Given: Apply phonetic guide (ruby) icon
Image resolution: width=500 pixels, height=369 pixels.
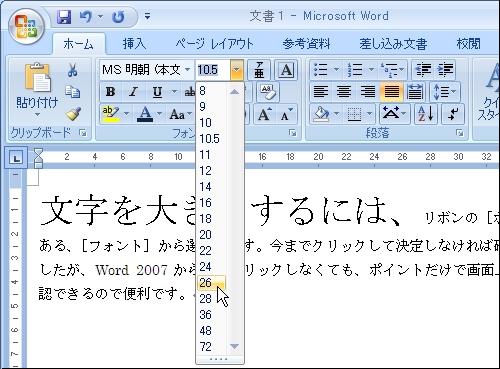Looking at the screenshot, I should click(259, 70).
